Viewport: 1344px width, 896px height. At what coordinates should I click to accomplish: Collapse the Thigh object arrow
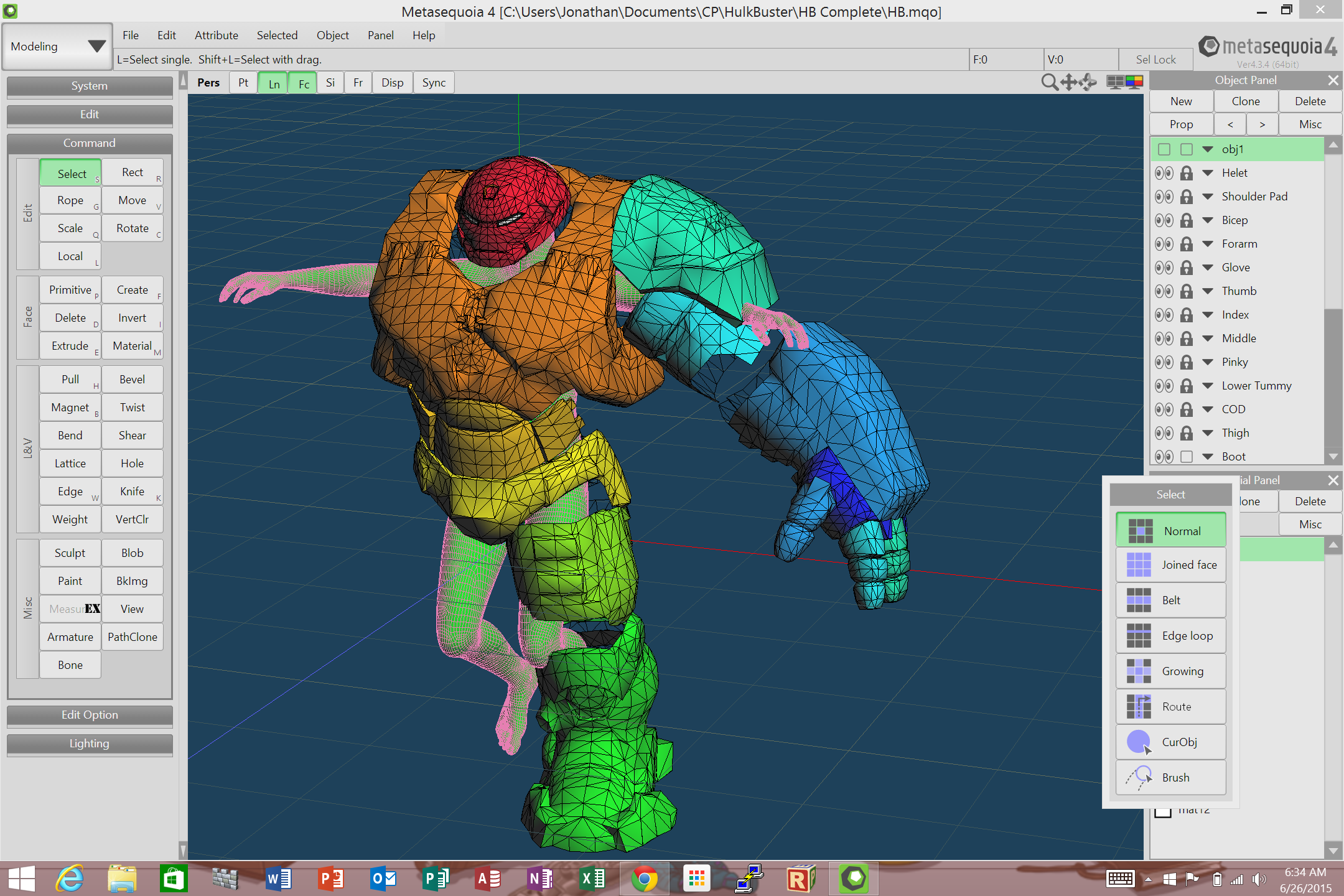1208,433
